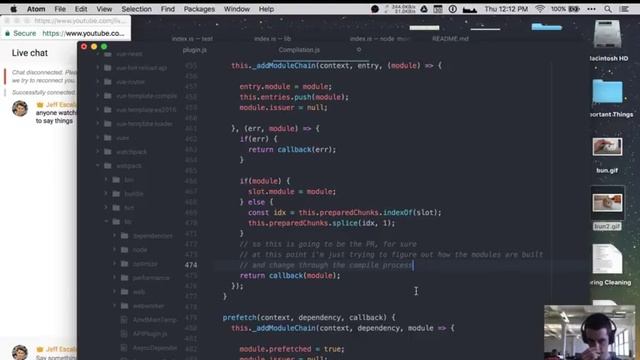Open the Window menu in menu bar
The height and width of the screenshot is (360, 640).
237,9
